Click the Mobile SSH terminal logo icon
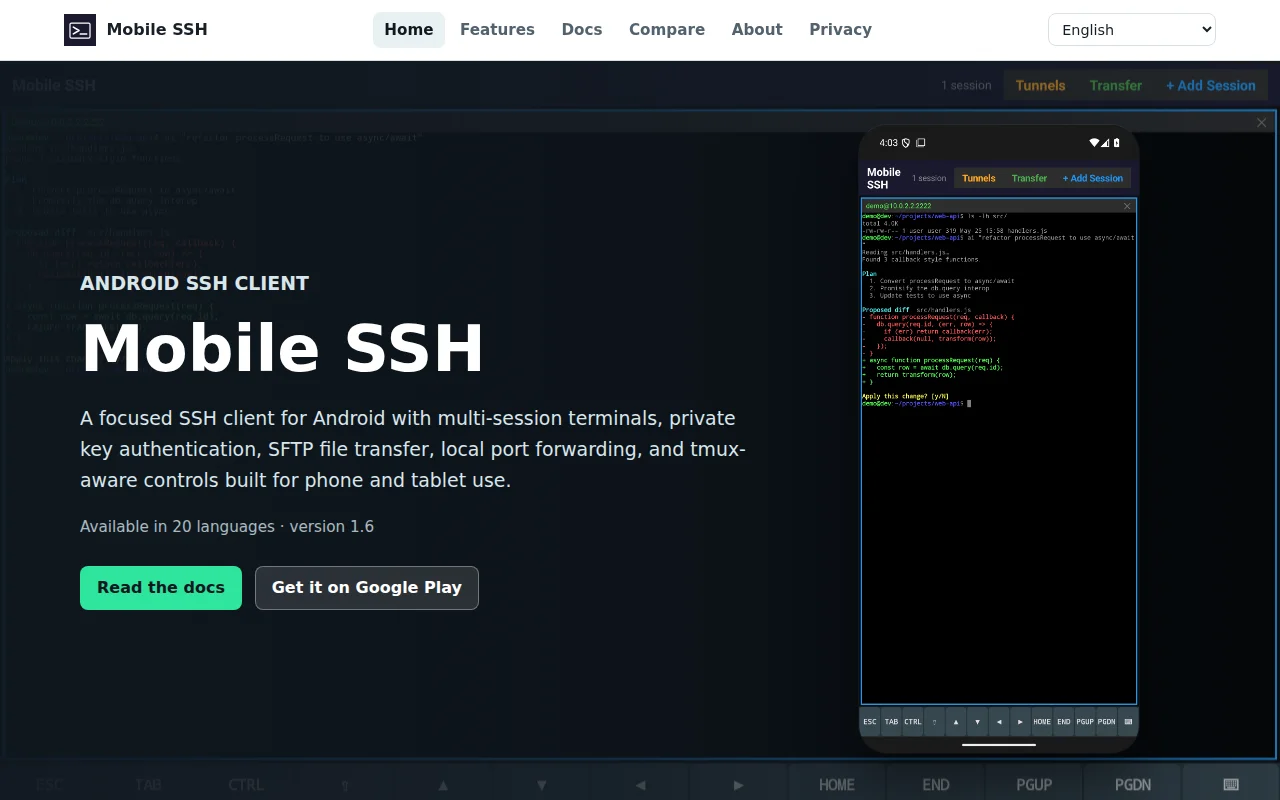The image size is (1280, 800). [x=80, y=30]
